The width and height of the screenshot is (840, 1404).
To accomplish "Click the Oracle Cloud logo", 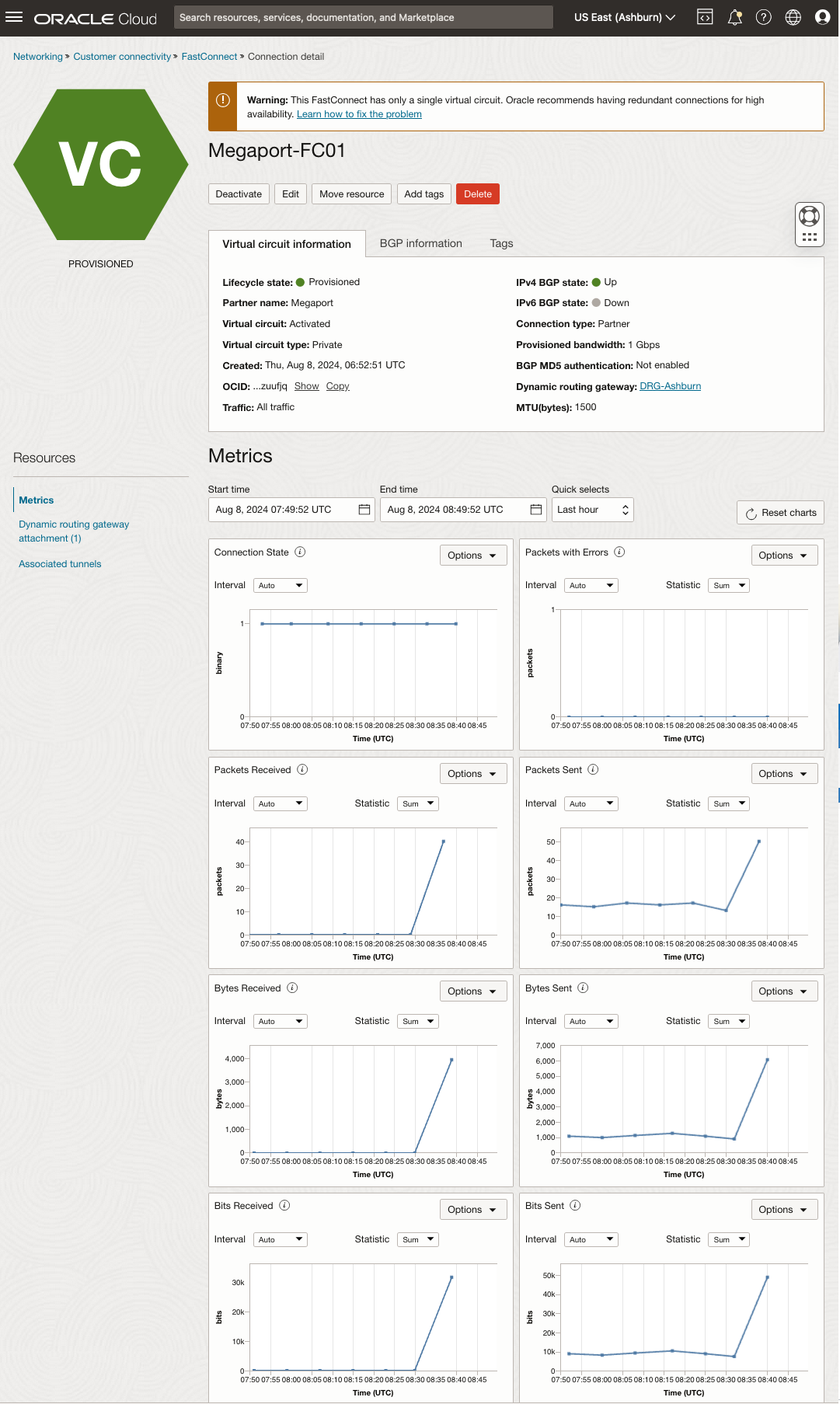I will pyautogui.click(x=95, y=19).
